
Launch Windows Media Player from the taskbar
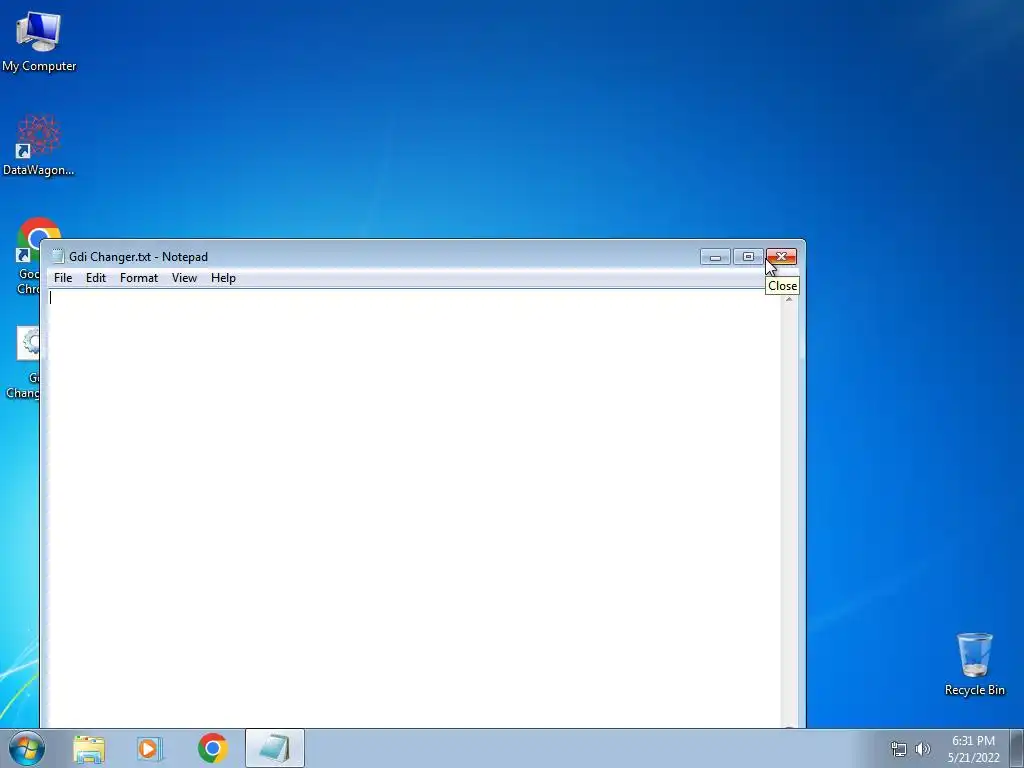[149, 749]
